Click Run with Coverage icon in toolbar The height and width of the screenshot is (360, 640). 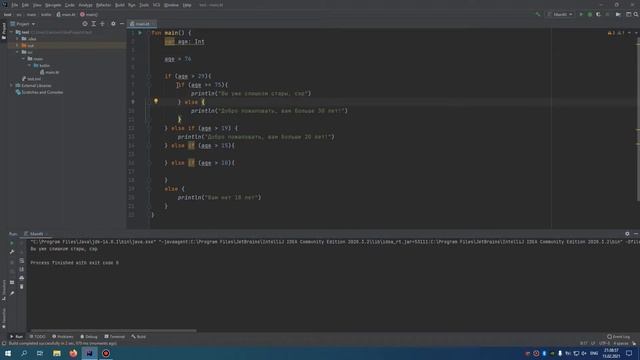pos(598,14)
